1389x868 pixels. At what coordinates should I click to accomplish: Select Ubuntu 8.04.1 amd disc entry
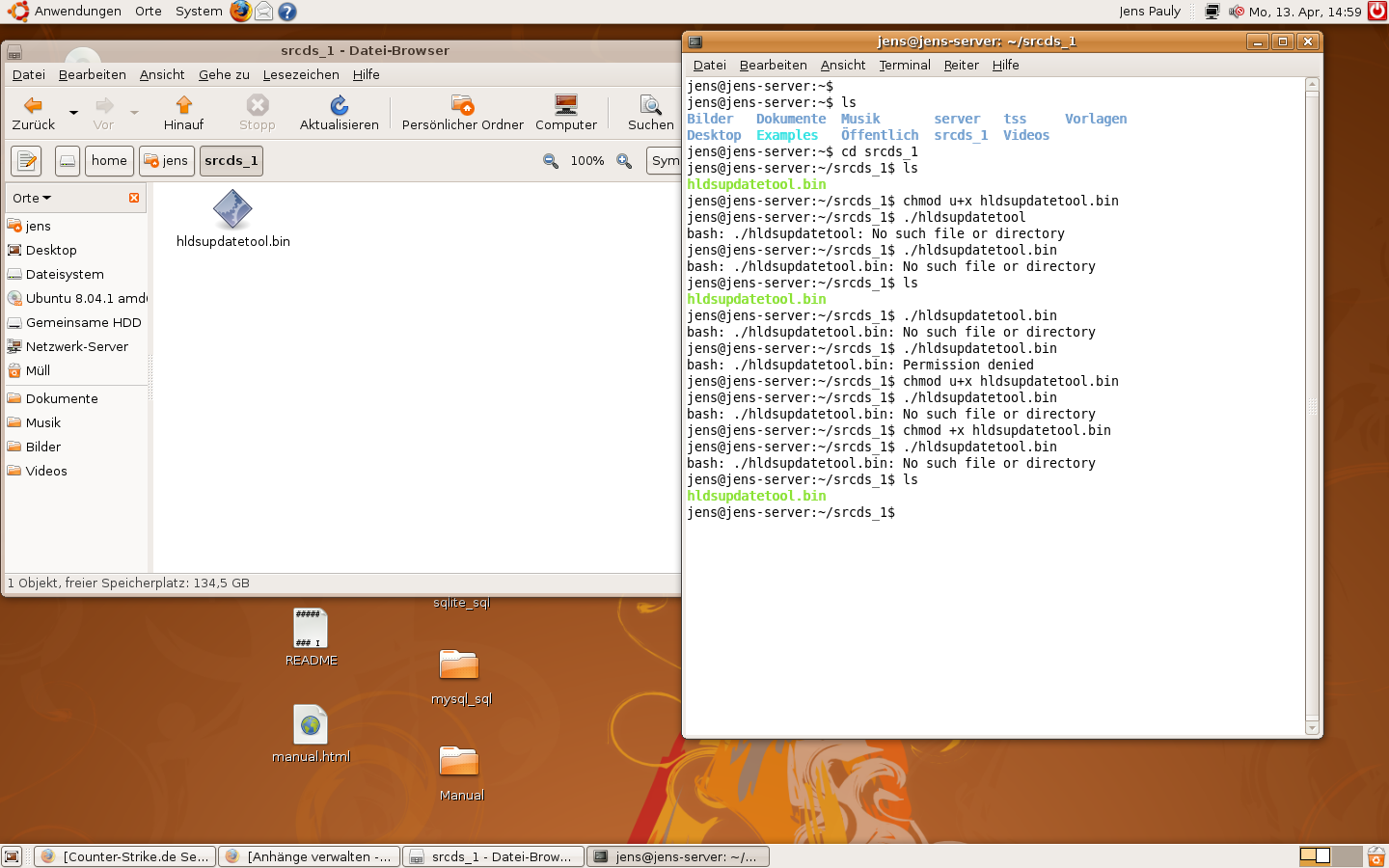pyautogui.click(x=76, y=298)
